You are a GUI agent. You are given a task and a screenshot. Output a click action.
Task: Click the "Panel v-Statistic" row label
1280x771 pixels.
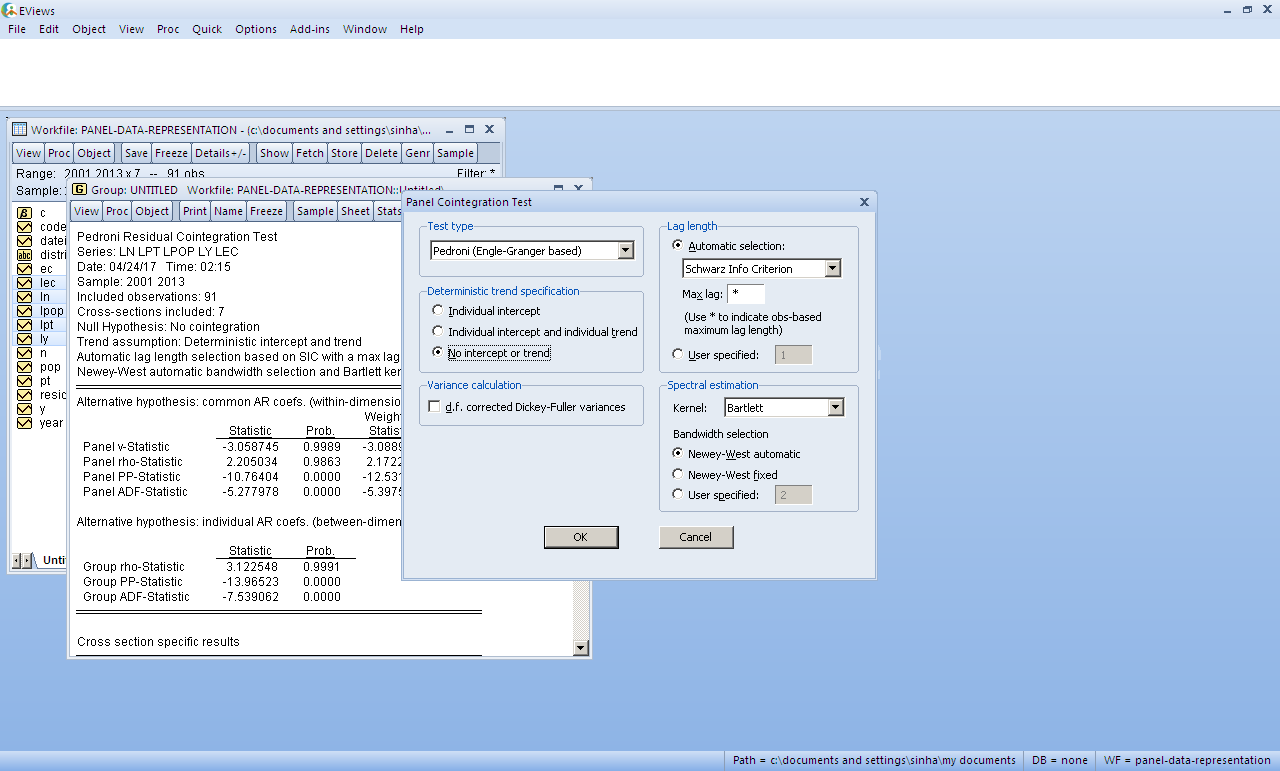pyautogui.click(x=126, y=447)
